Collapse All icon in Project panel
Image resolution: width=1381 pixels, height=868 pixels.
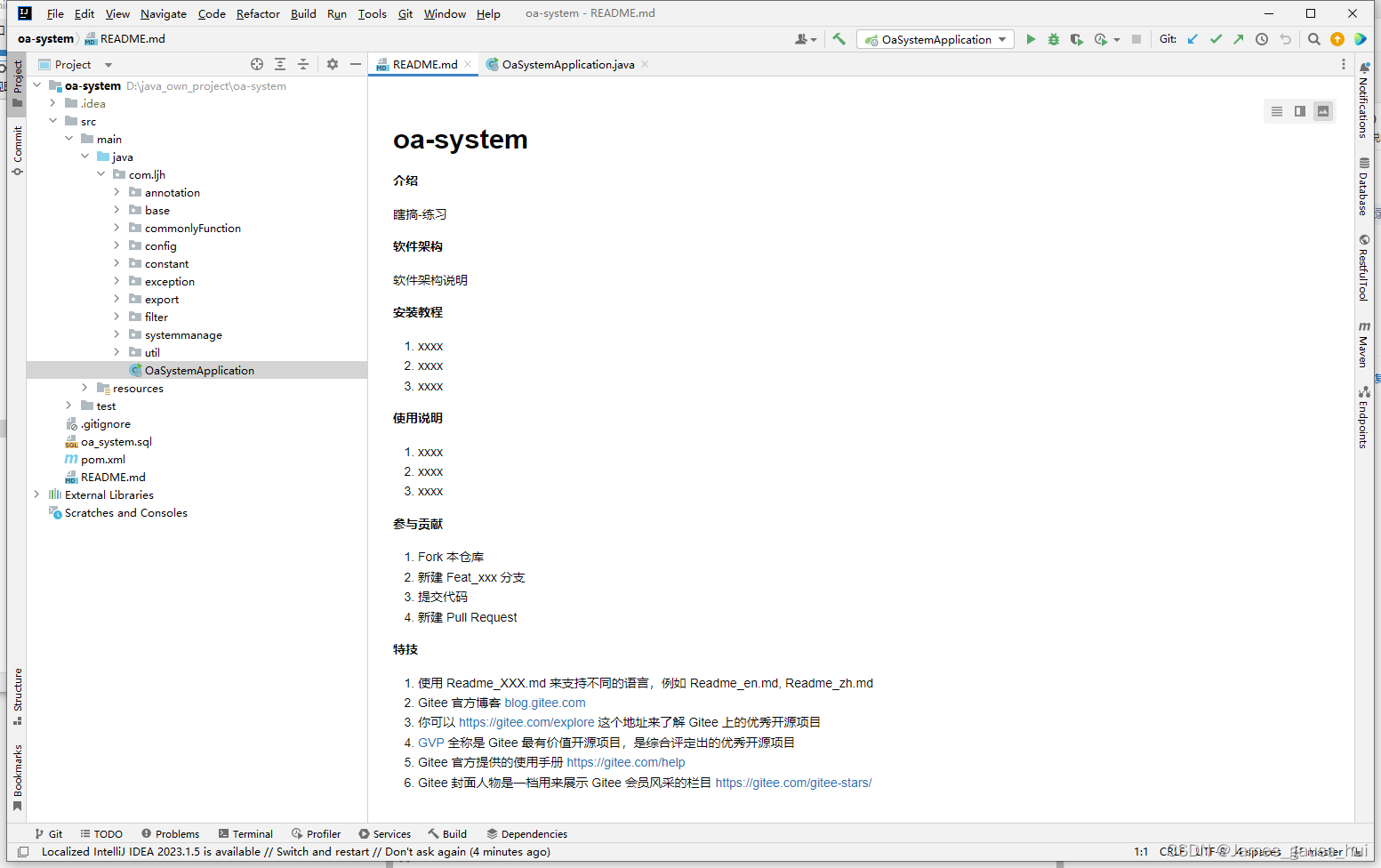pyautogui.click(x=303, y=64)
